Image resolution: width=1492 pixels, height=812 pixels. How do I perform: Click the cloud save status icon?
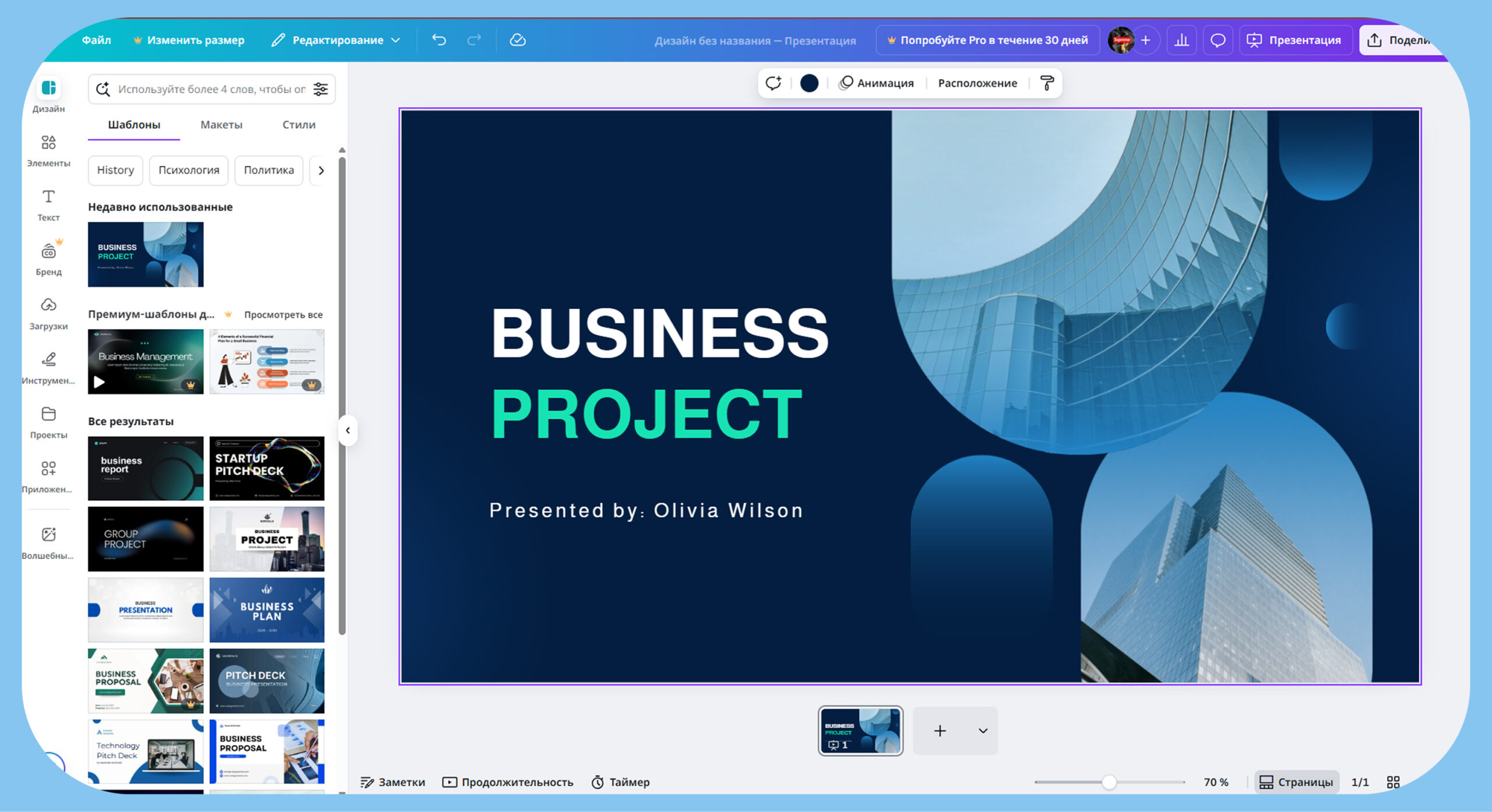[518, 40]
